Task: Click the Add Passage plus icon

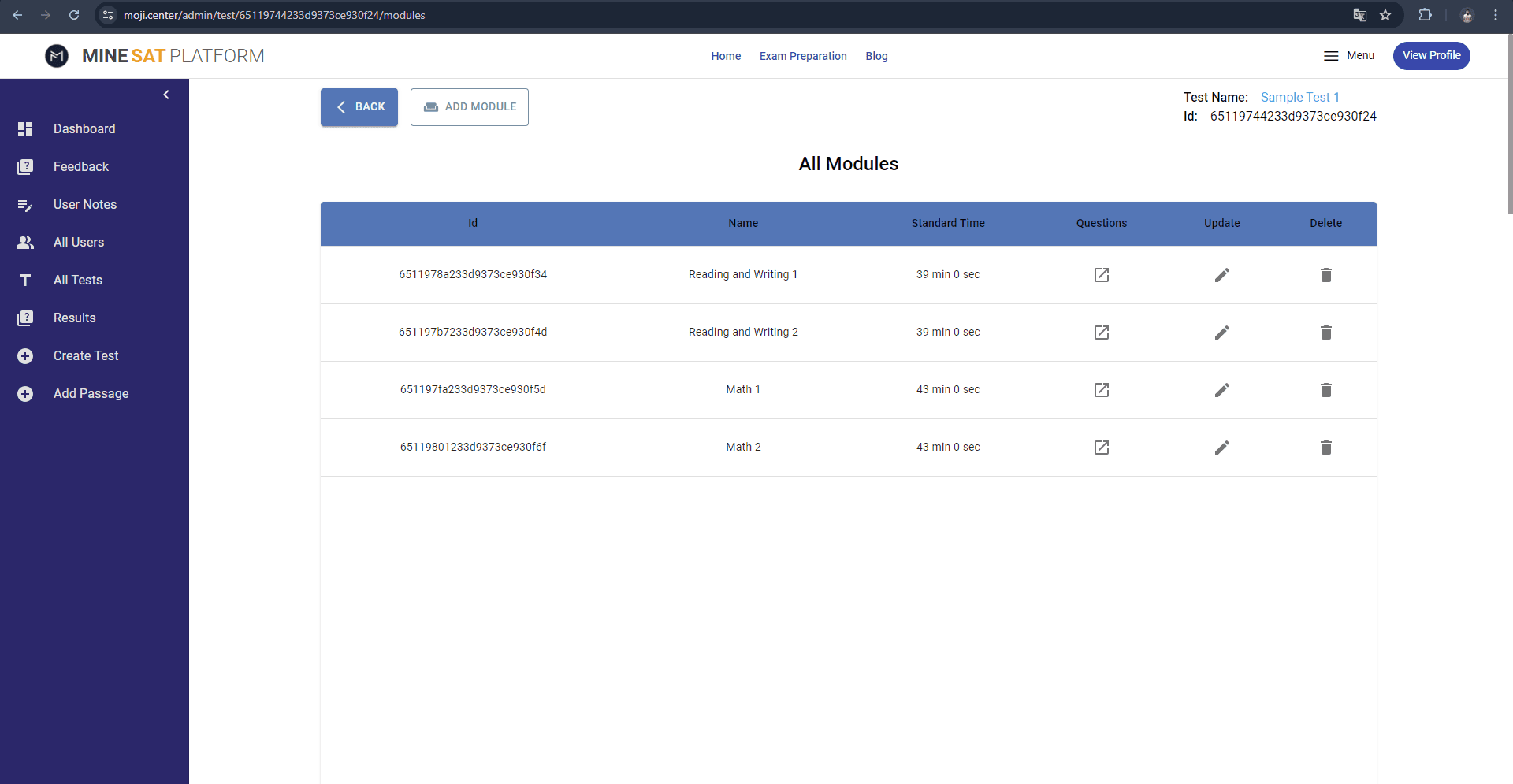Action: click(24, 393)
